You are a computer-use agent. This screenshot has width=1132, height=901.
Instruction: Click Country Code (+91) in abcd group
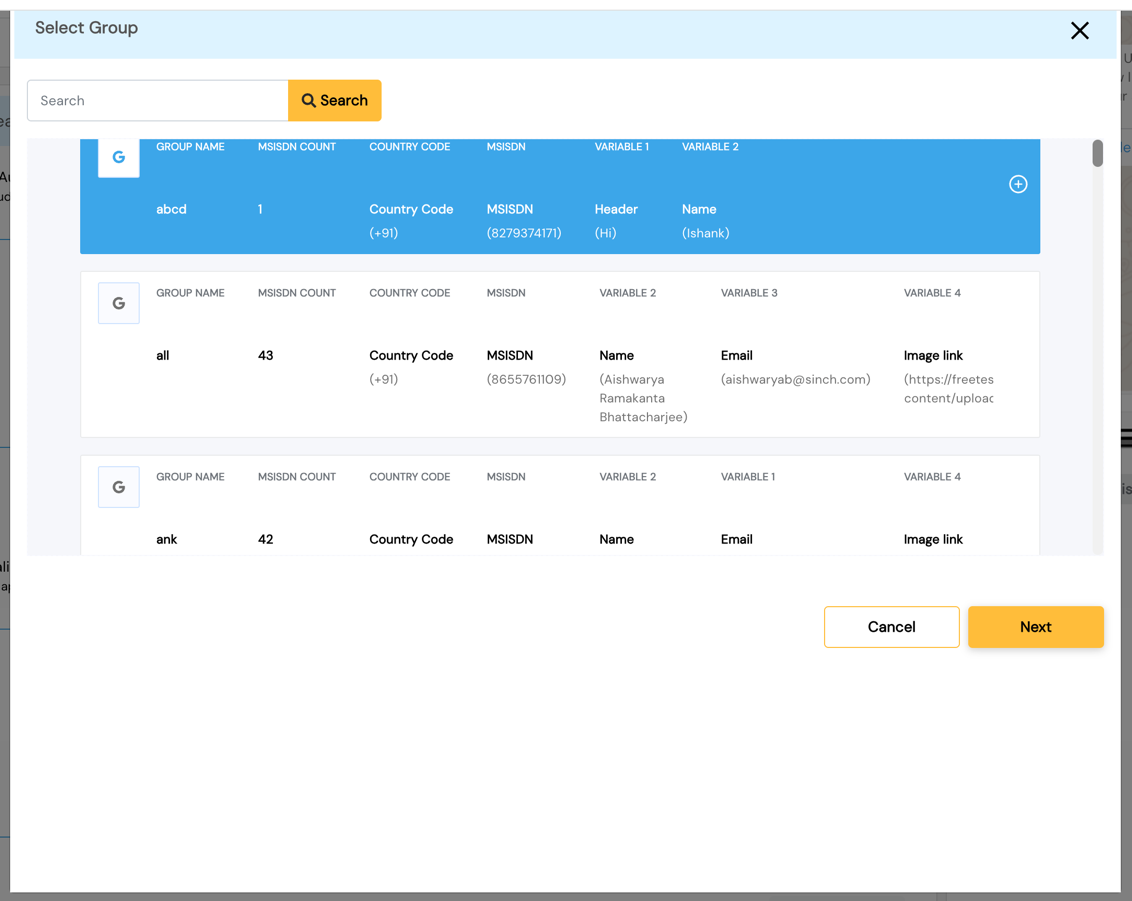click(383, 233)
